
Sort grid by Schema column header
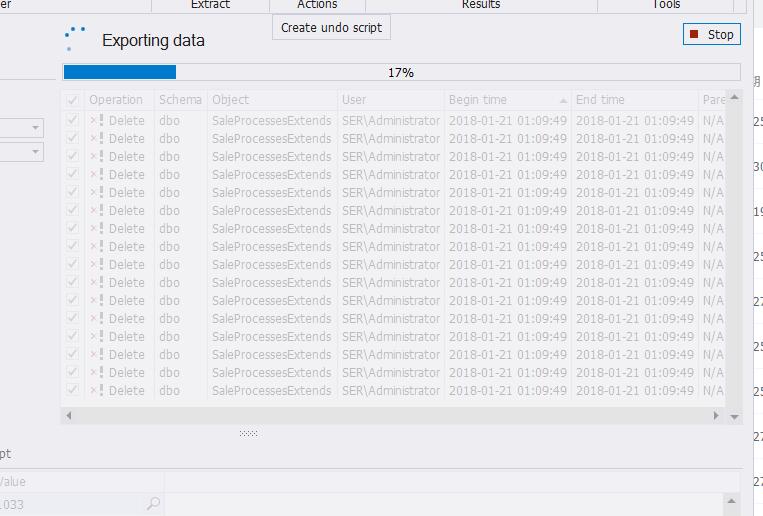pyautogui.click(x=180, y=100)
